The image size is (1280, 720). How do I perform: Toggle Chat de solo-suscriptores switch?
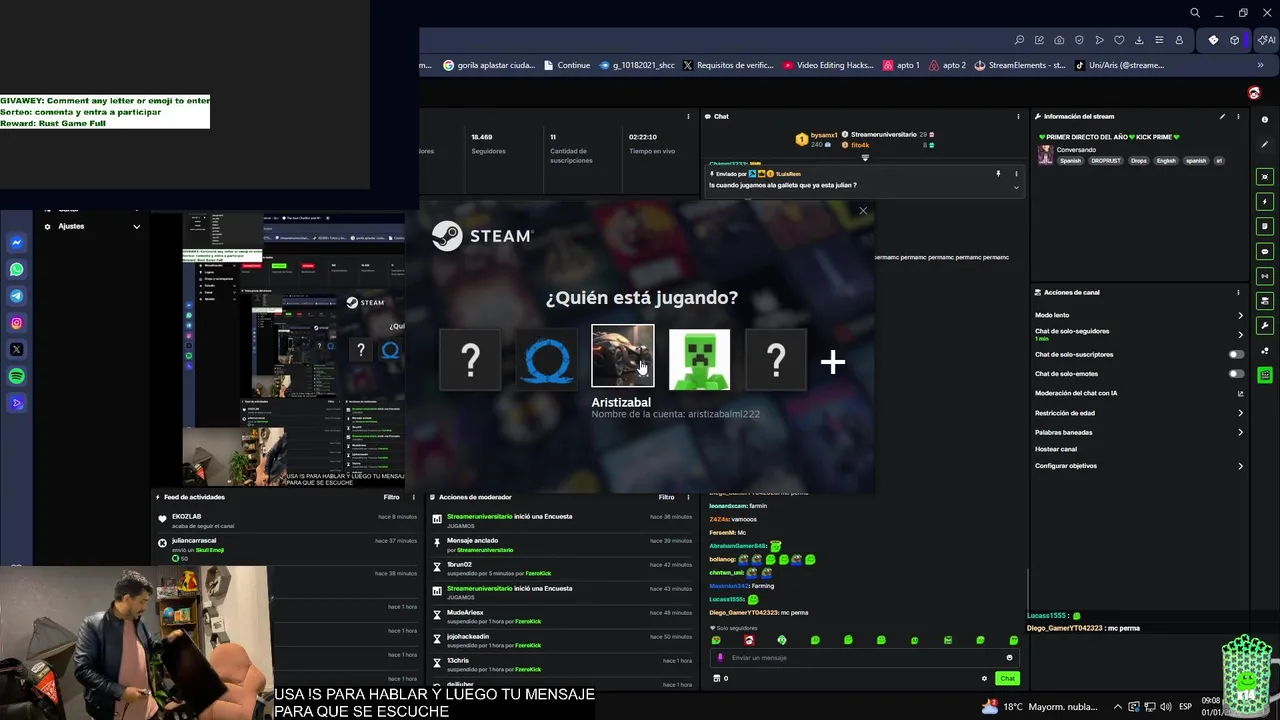click(1237, 354)
